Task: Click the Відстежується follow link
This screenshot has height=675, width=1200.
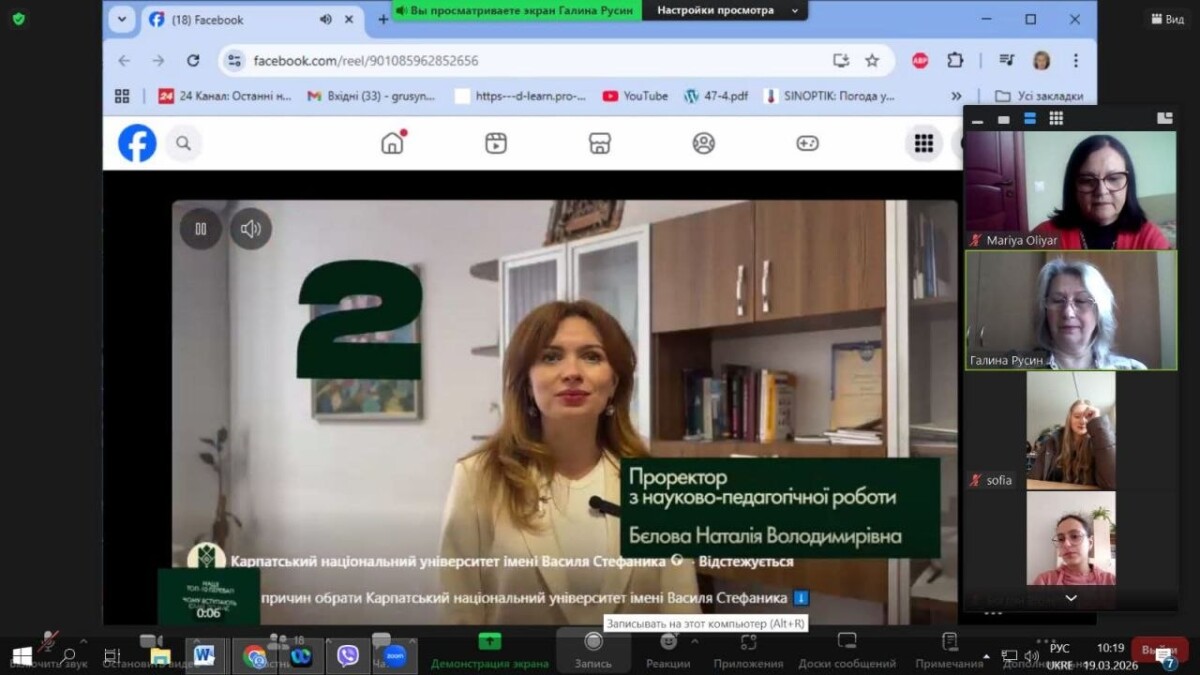Action: (745, 561)
